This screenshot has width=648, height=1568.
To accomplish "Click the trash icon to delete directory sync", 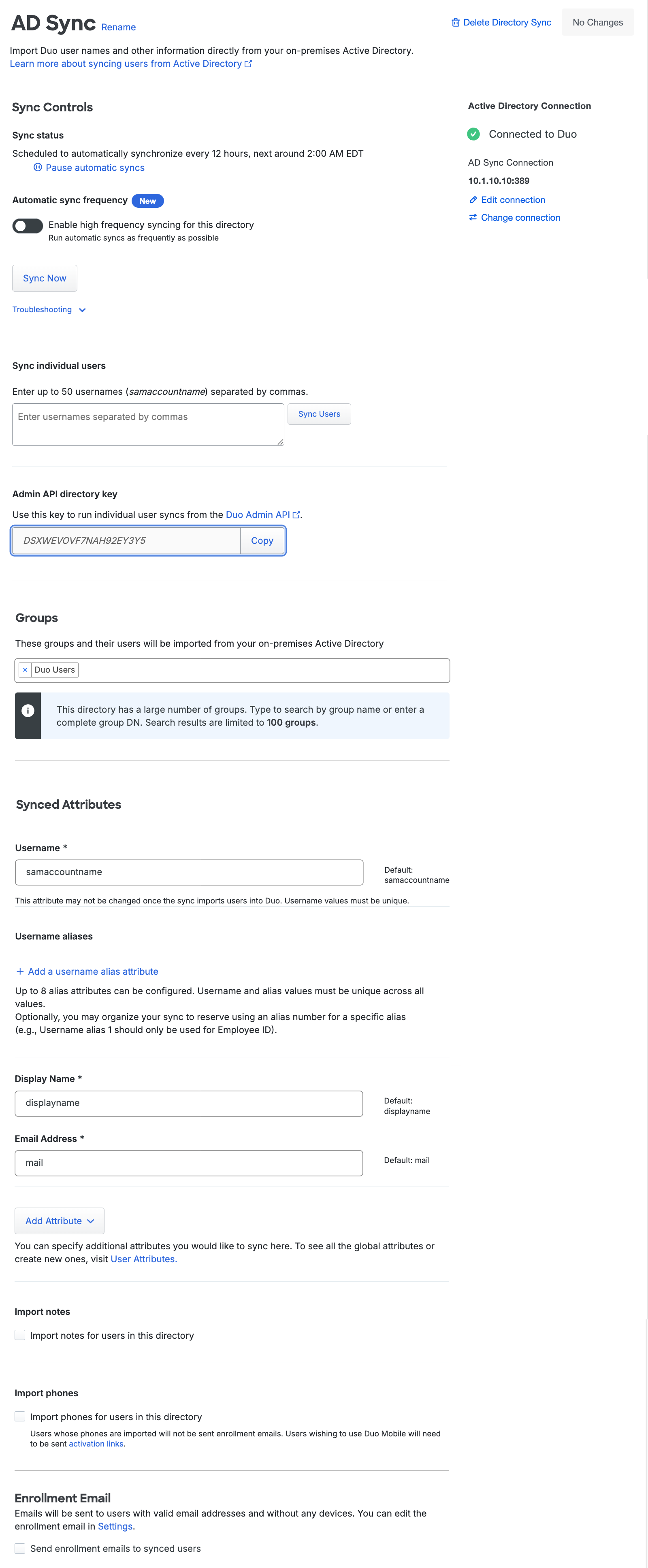I will [456, 23].
